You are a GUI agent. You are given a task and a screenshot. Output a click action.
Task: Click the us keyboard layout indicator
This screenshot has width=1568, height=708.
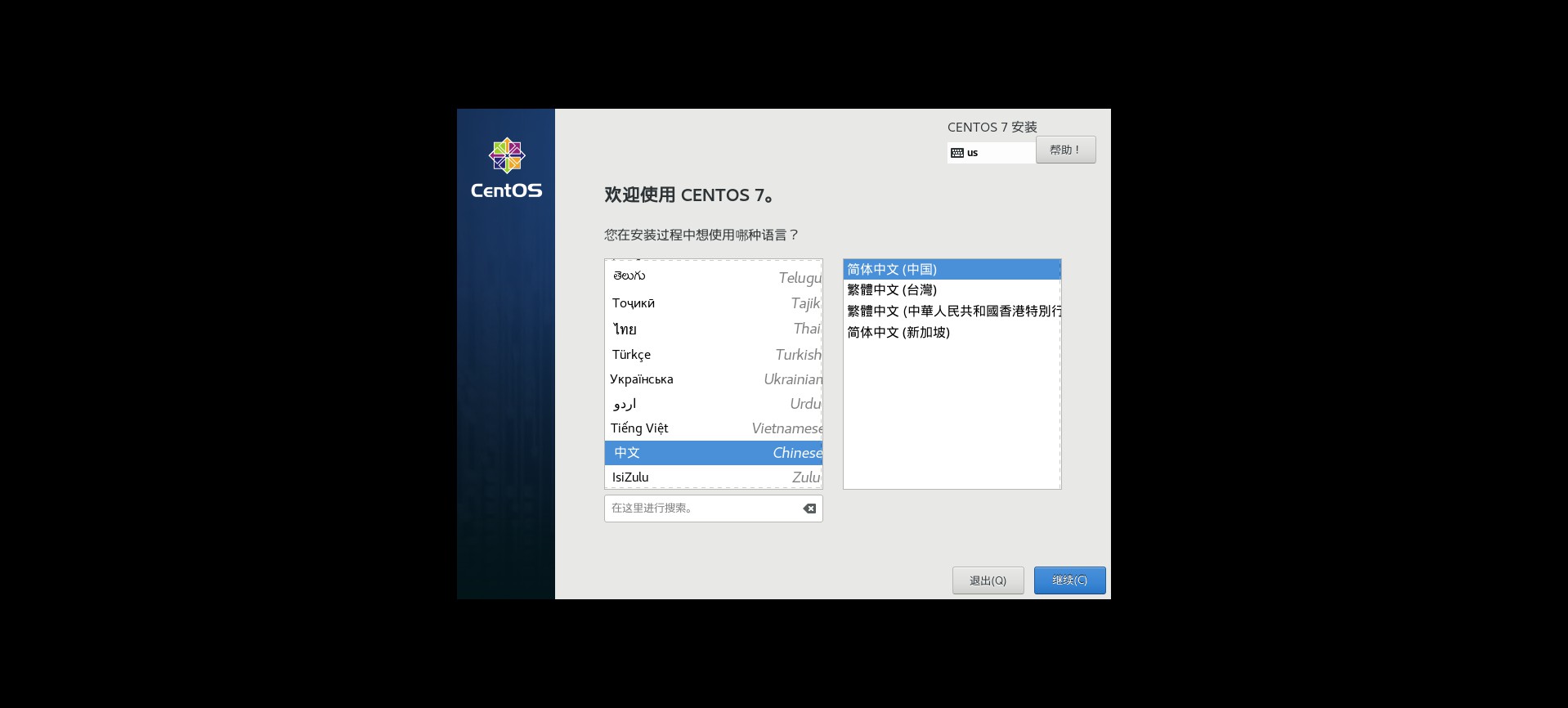(x=991, y=153)
